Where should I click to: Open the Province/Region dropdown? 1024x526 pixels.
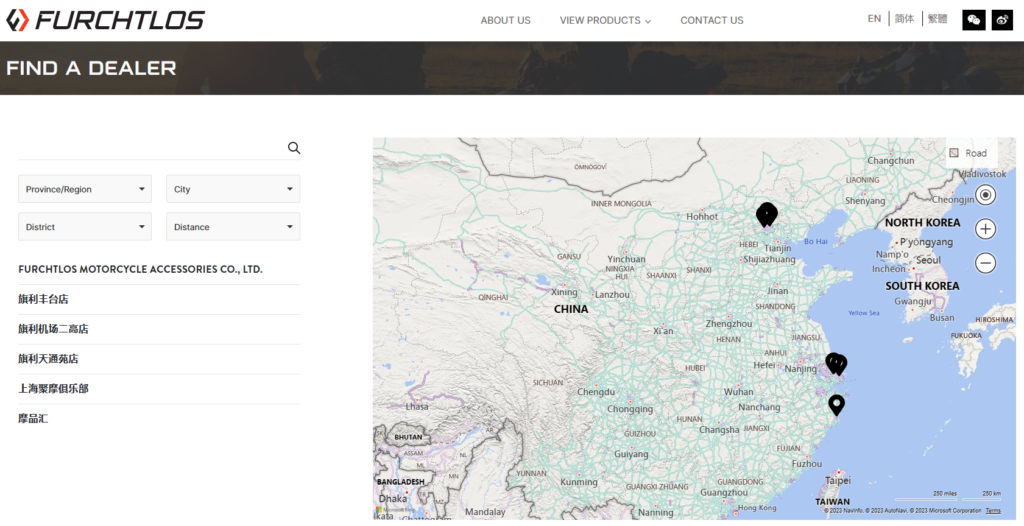pos(85,189)
